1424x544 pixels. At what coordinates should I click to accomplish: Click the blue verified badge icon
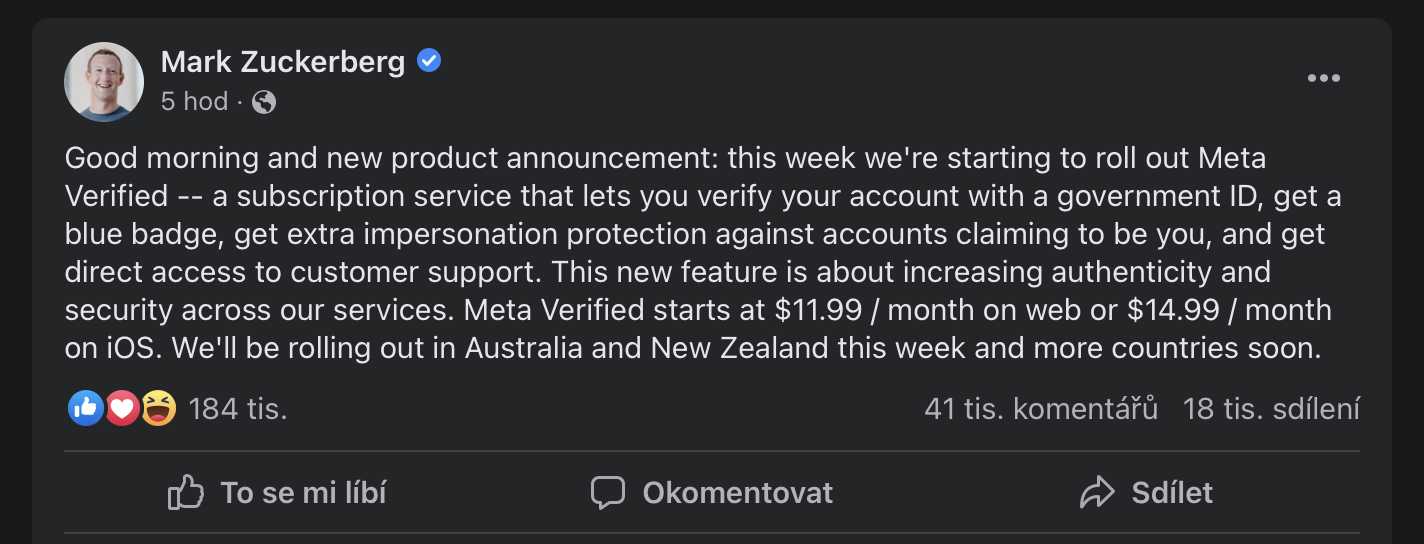point(429,62)
